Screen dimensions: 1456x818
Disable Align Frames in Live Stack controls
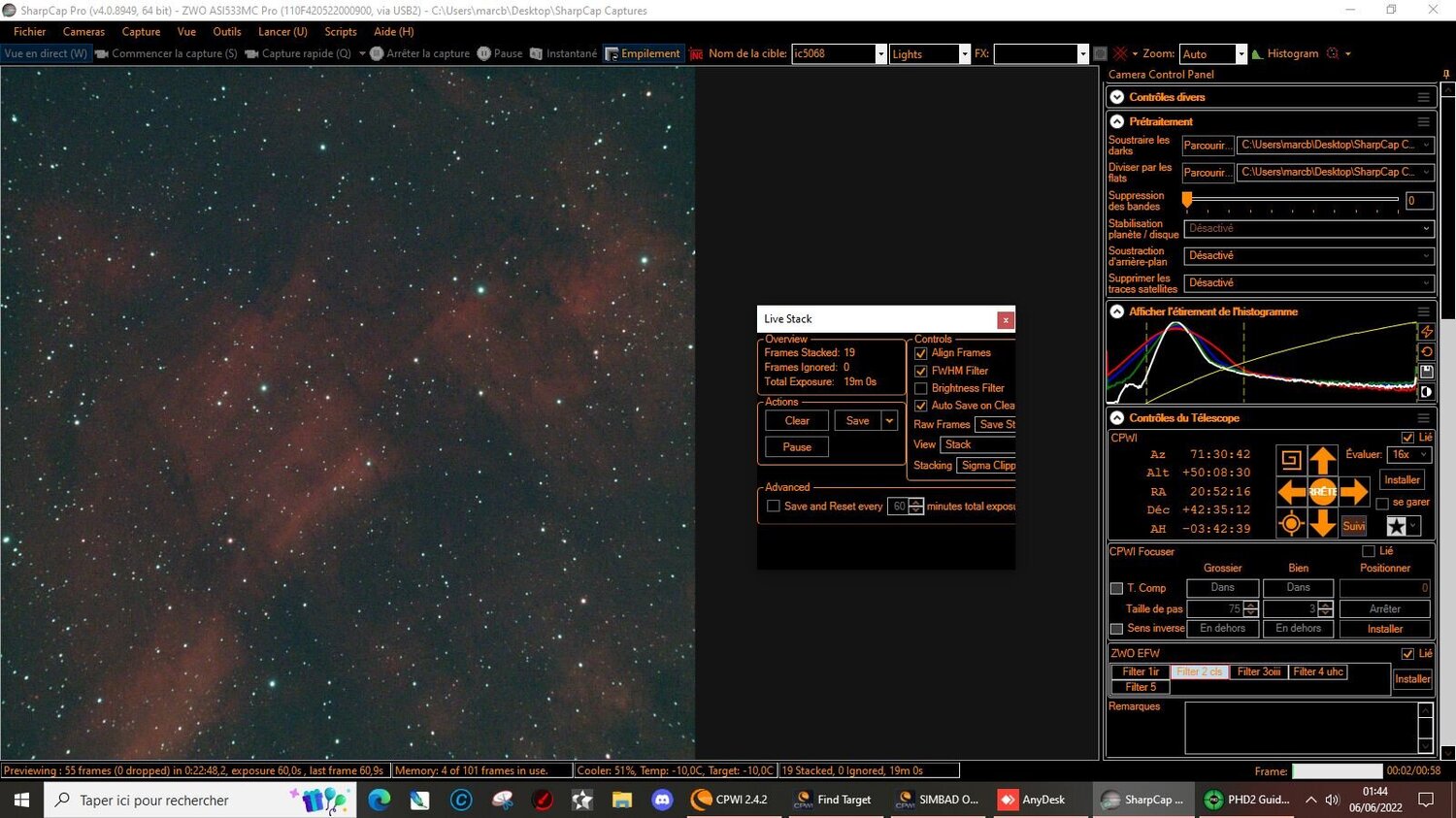pyautogui.click(x=920, y=353)
